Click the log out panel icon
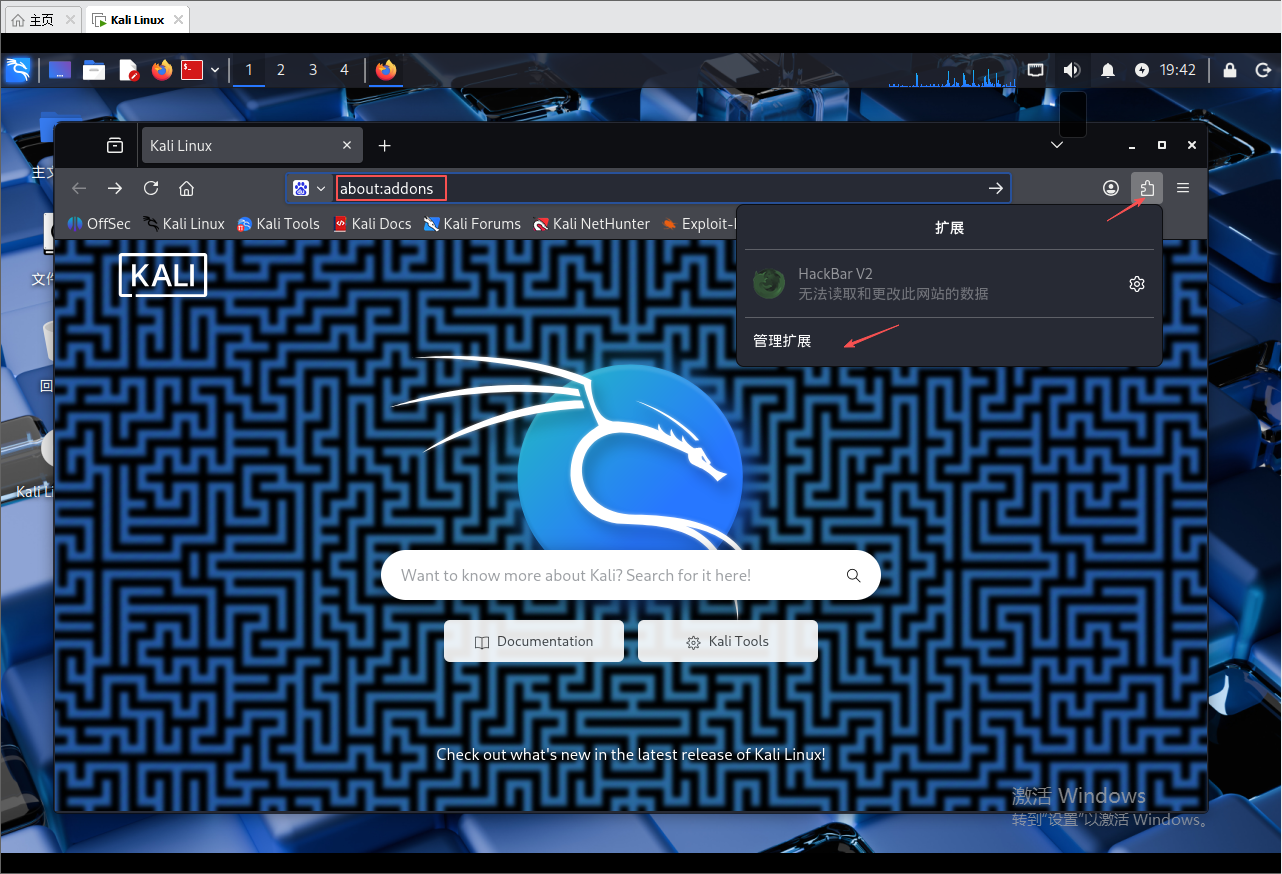Screen dimensions: 1282x874 point(1262,70)
